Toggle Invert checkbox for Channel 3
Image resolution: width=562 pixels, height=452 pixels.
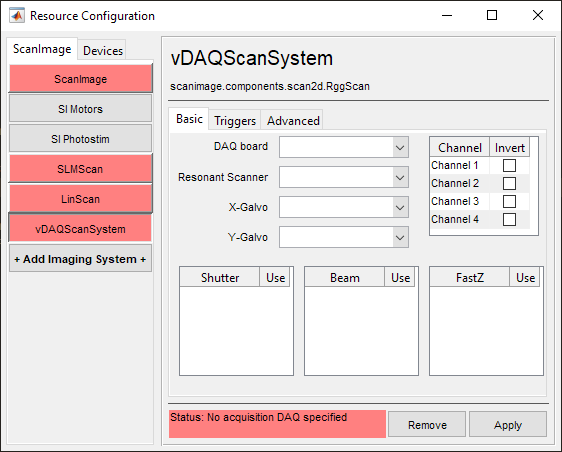pos(509,201)
